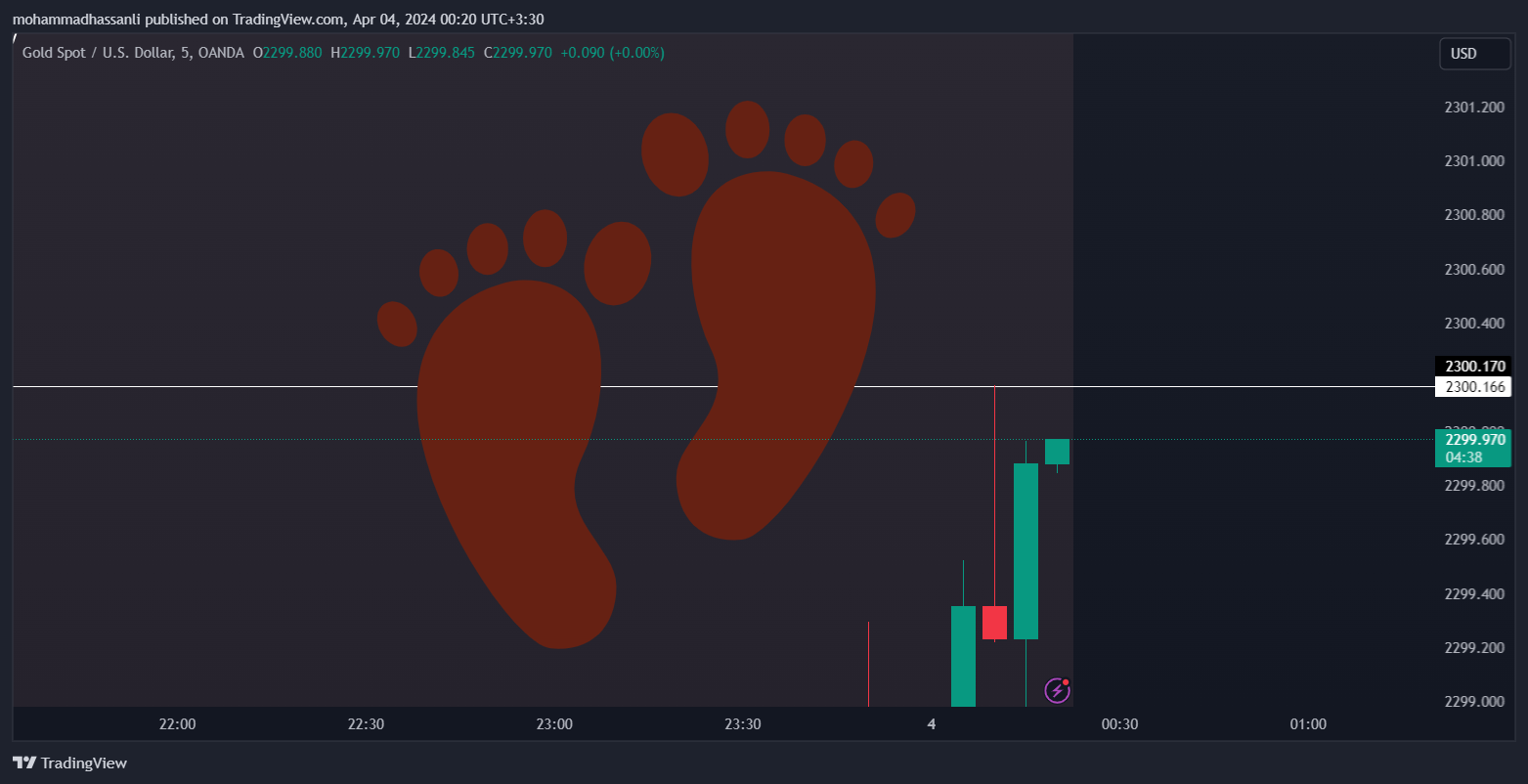Click the 2299.200 price scale label

1474,648
